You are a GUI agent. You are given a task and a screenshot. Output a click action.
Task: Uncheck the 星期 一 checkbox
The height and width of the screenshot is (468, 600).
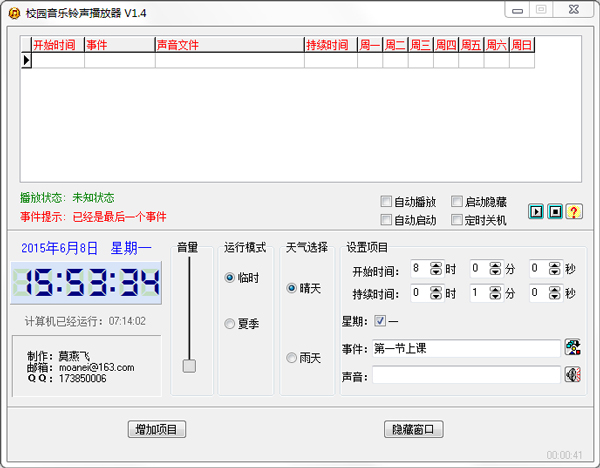coord(380,321)
